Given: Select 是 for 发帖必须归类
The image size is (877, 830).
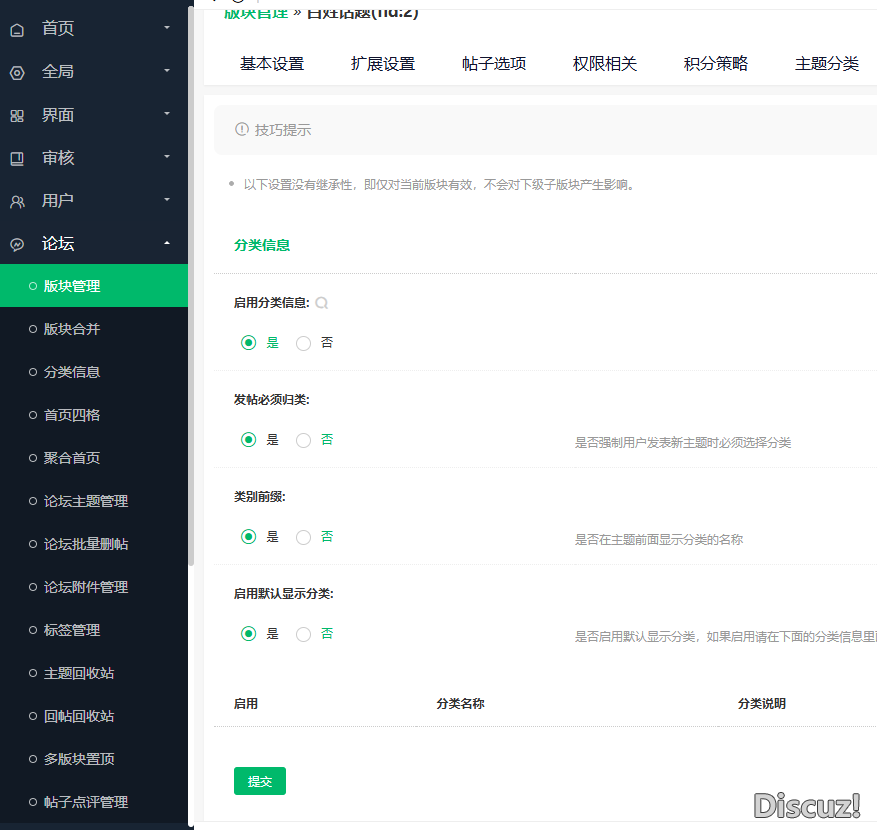Looking at the screenshot, I should [248, 440].
